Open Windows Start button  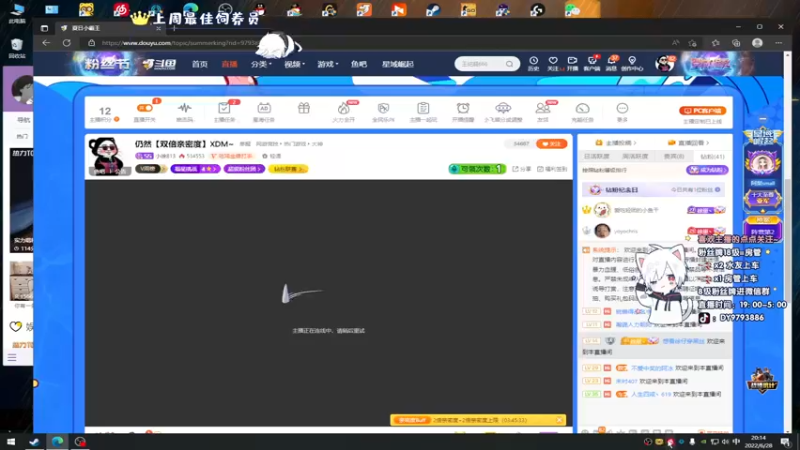tap(11, 442)
